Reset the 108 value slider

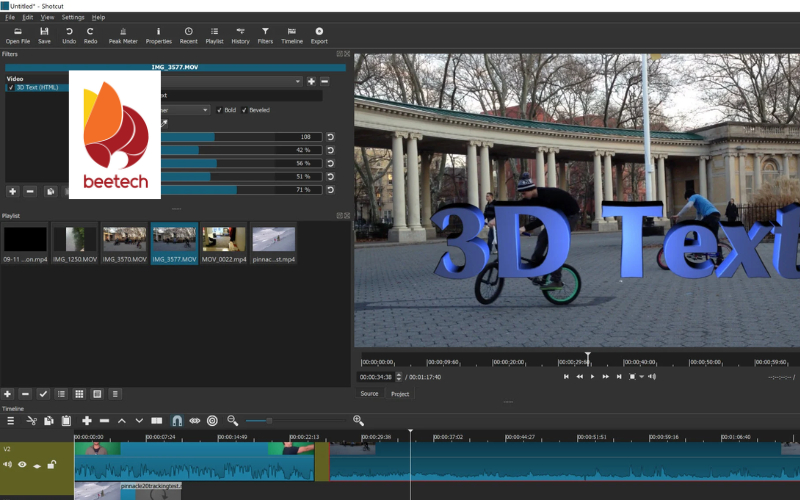[x=331, y=137]
